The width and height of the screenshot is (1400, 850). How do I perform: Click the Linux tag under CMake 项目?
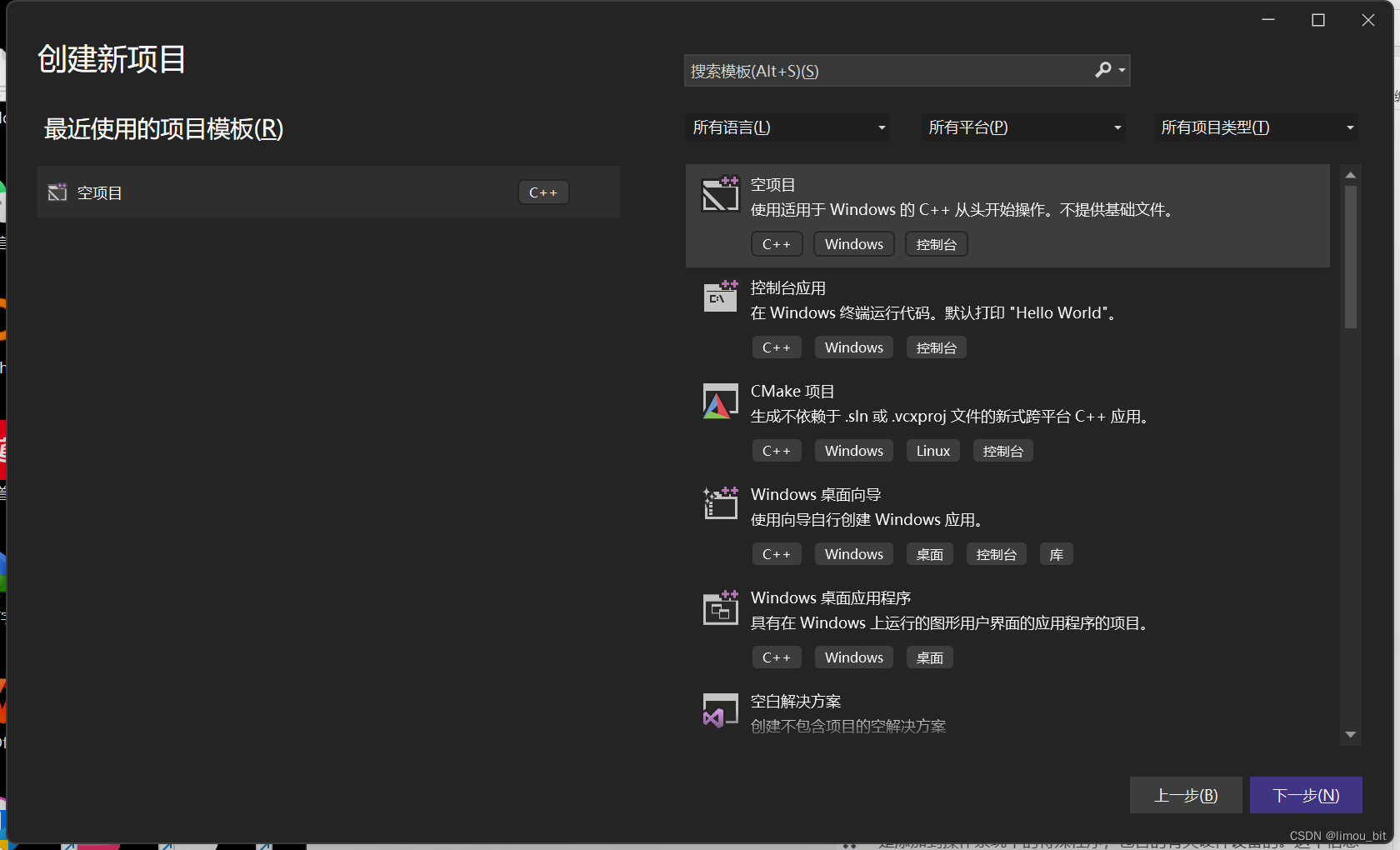(x=932, y=450)
